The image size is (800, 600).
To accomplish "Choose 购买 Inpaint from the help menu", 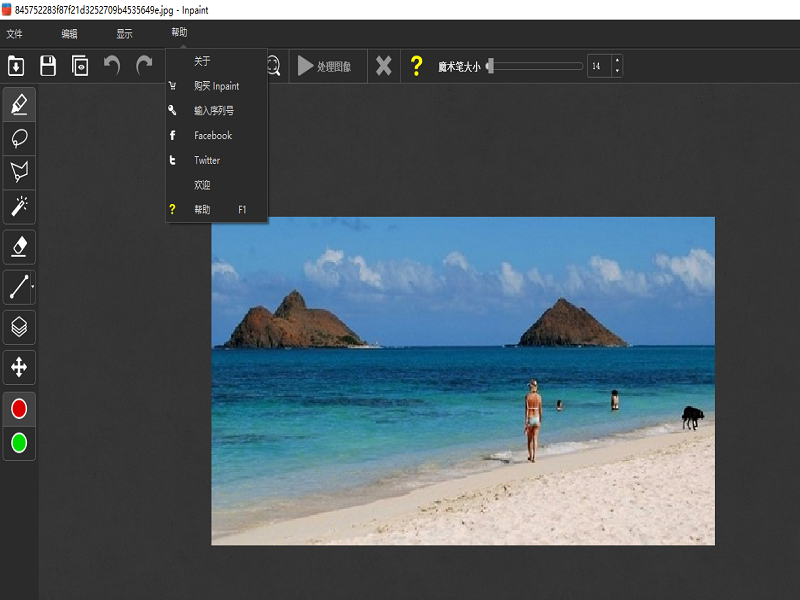I will tap(216, 86).
